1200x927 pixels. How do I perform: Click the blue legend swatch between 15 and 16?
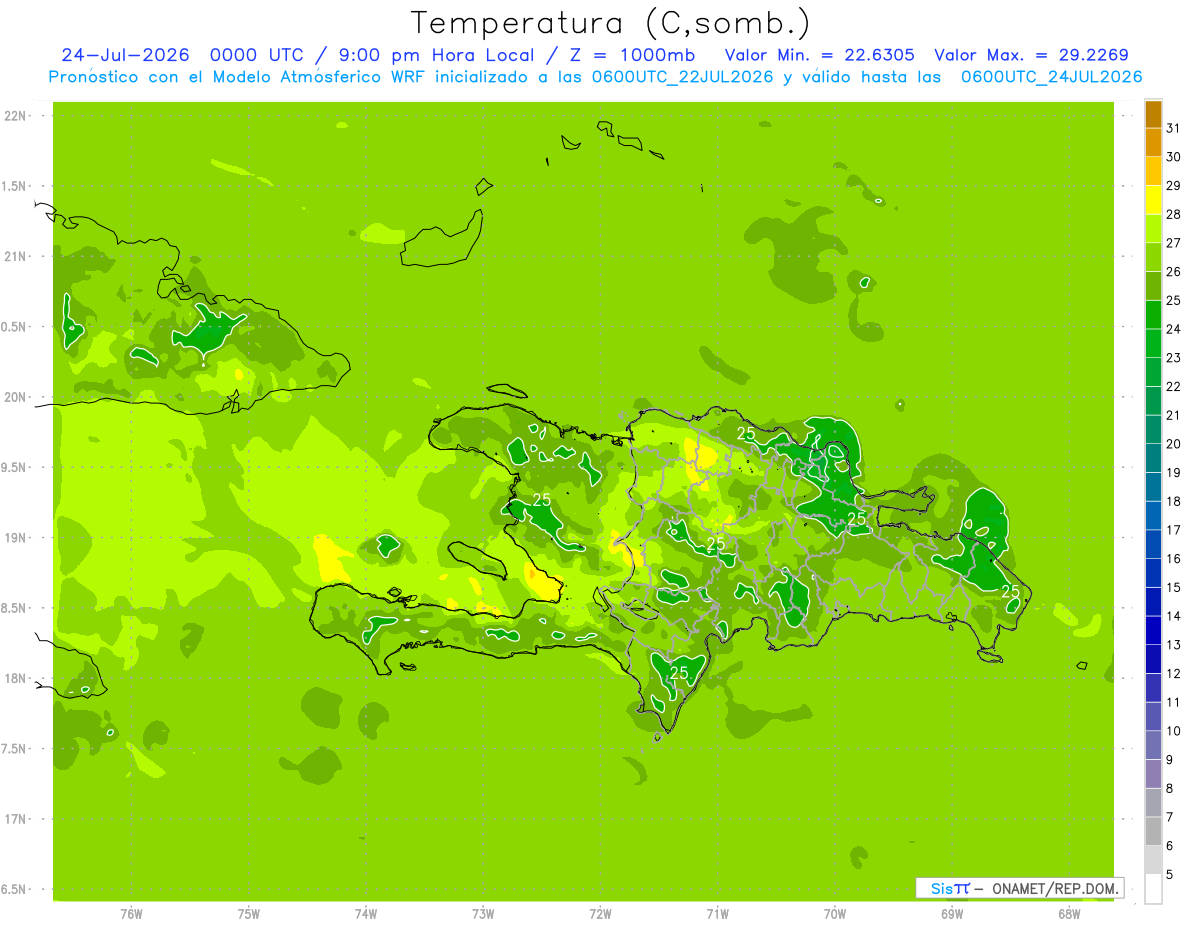1153,573
